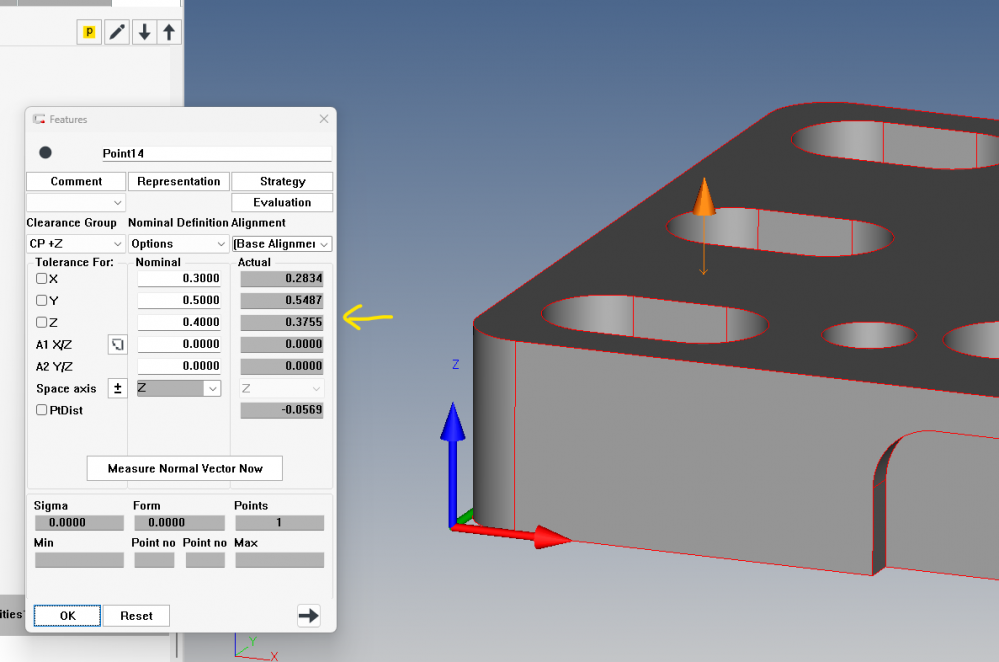Image resolution: width=999 pixels, height=662 pixels.
Task: Click the orange normal vector arrow on part
Action: tap(704, 199)
